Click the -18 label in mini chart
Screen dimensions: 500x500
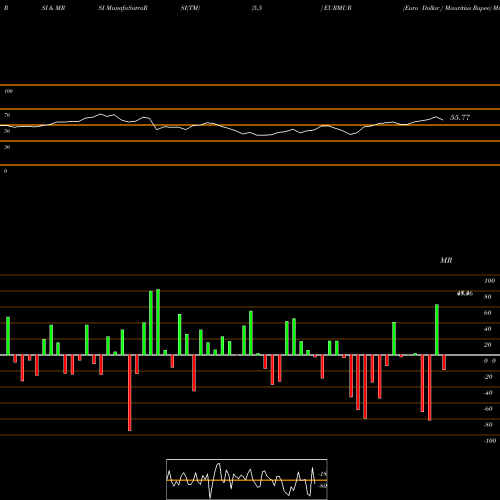point(323,474)
